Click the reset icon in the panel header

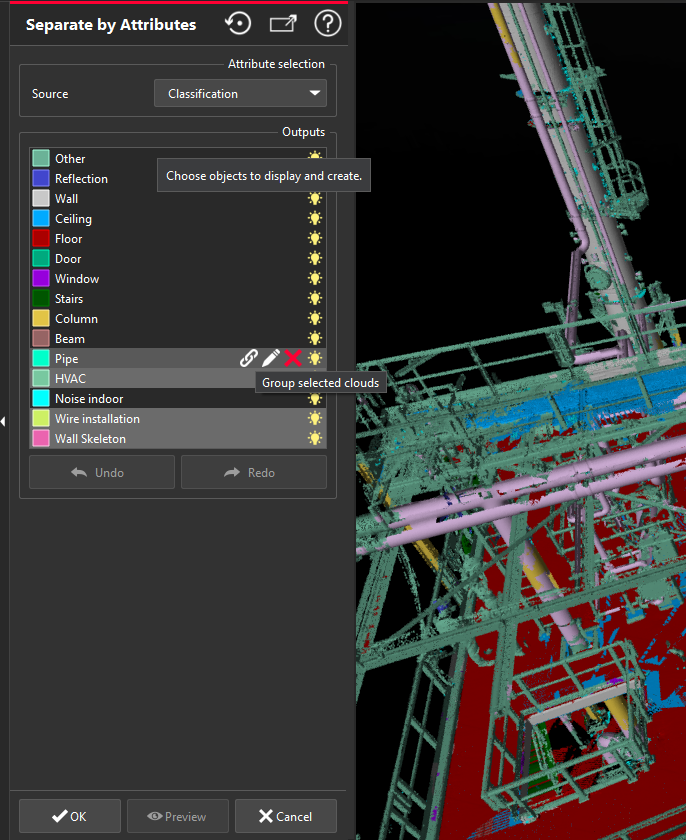[x=238, y=24]
